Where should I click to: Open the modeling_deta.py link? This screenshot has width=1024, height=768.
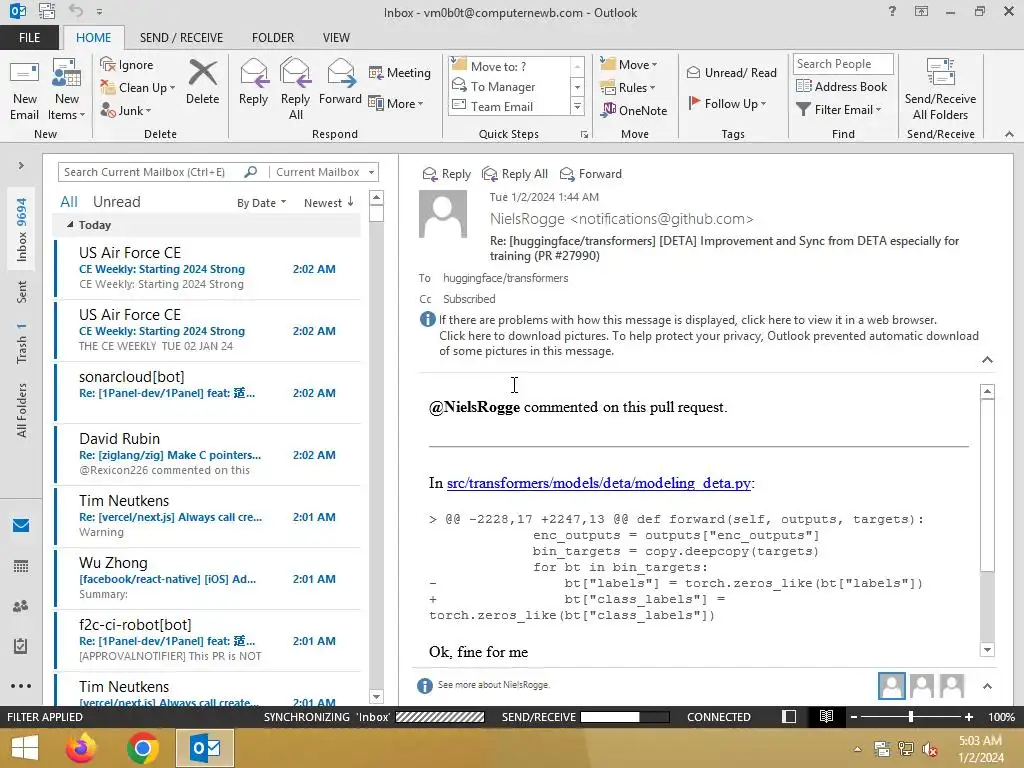599,483
